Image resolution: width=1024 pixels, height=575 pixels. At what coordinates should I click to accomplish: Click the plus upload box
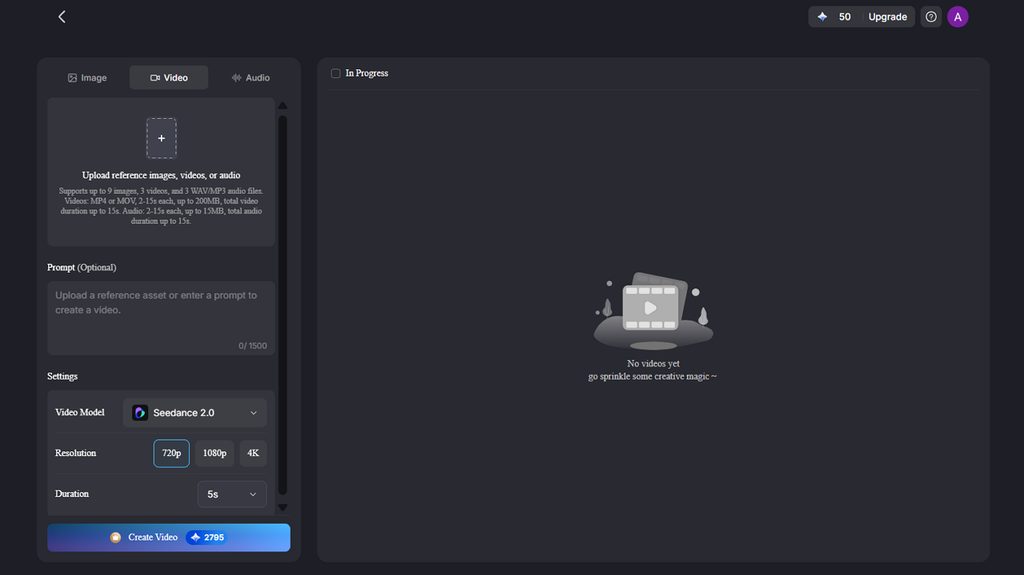click(x=161, y=138)
